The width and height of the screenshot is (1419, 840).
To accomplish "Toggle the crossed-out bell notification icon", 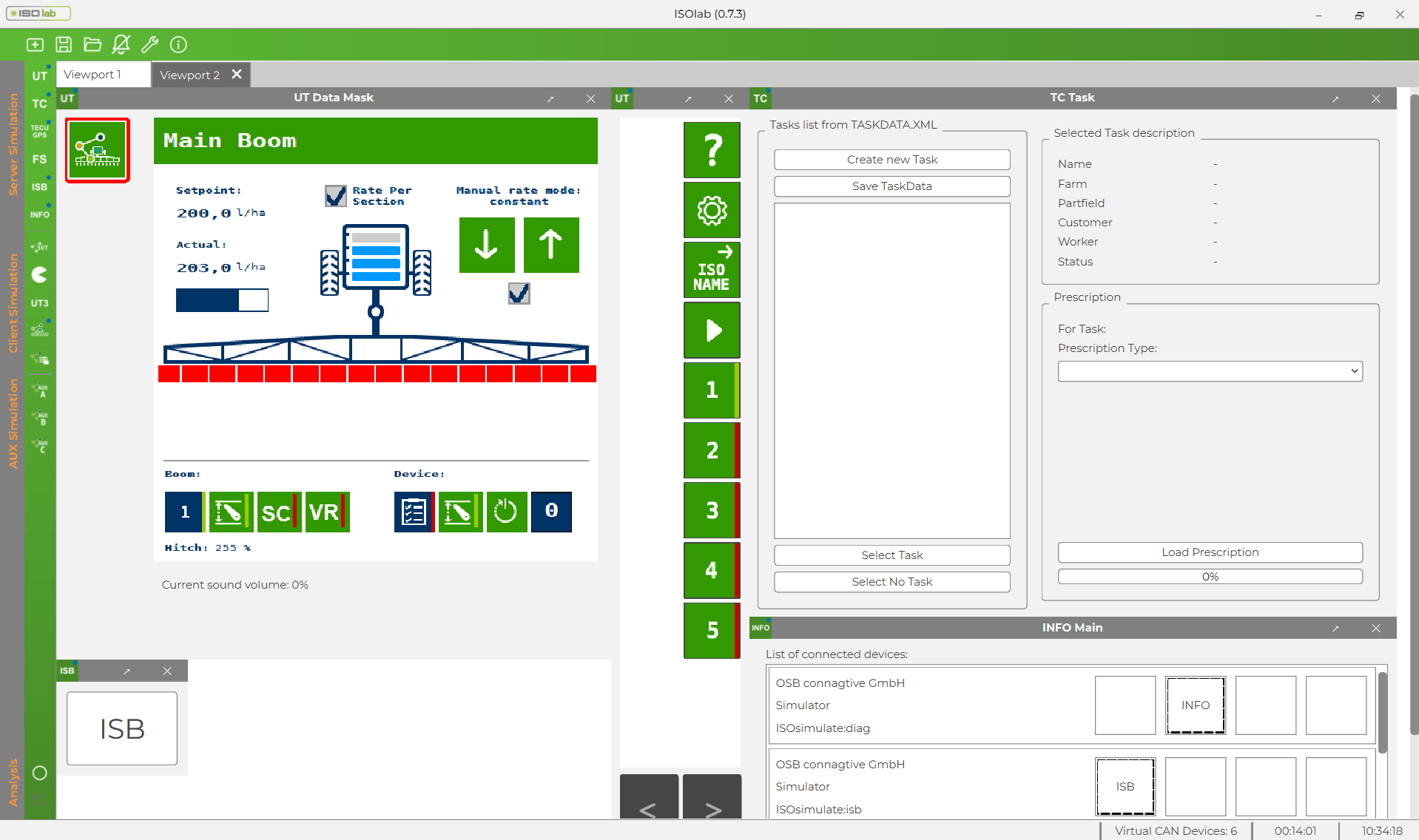I will click(x=121, y=44).
